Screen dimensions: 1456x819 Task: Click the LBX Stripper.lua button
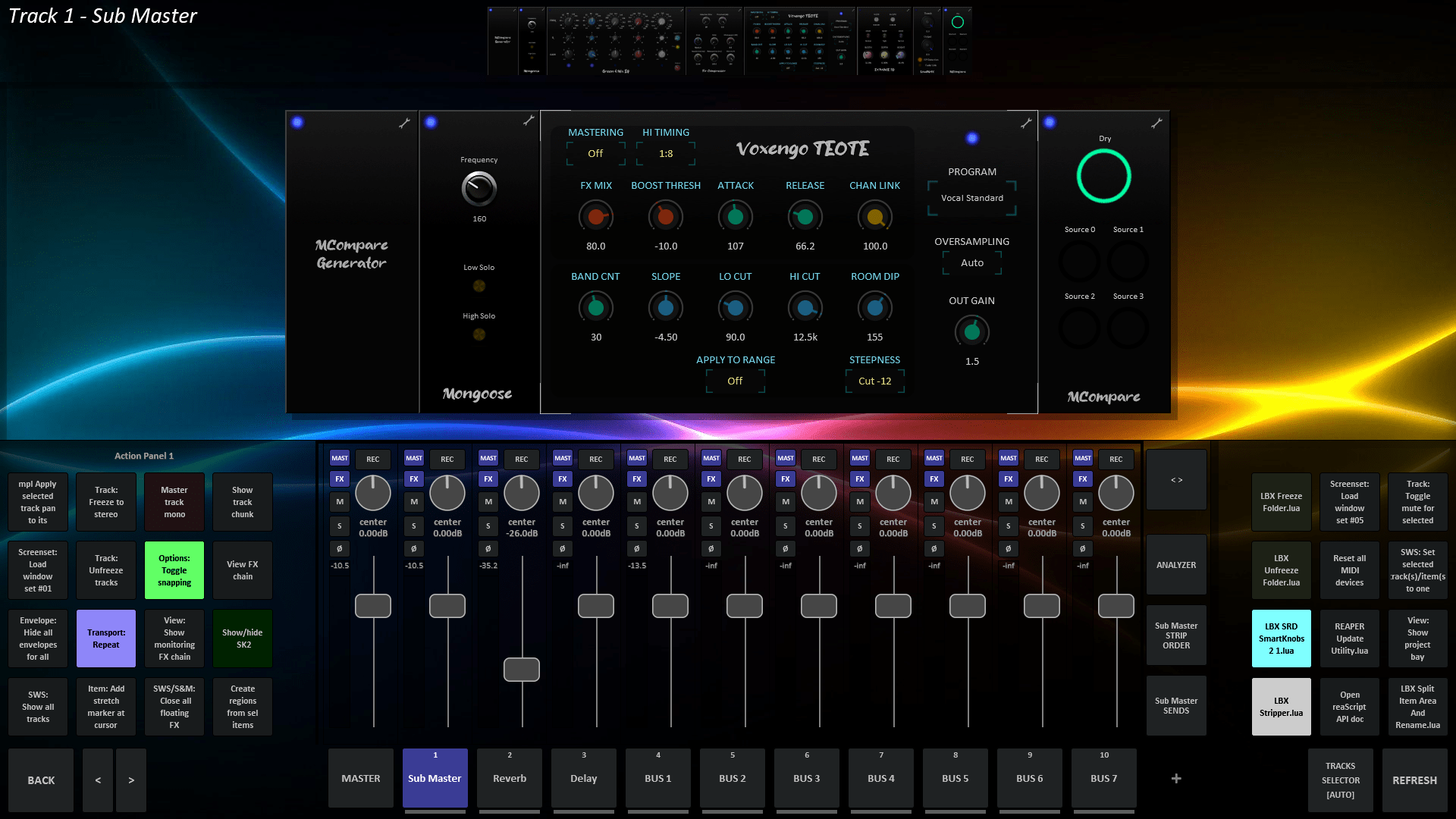[1282, 707]
